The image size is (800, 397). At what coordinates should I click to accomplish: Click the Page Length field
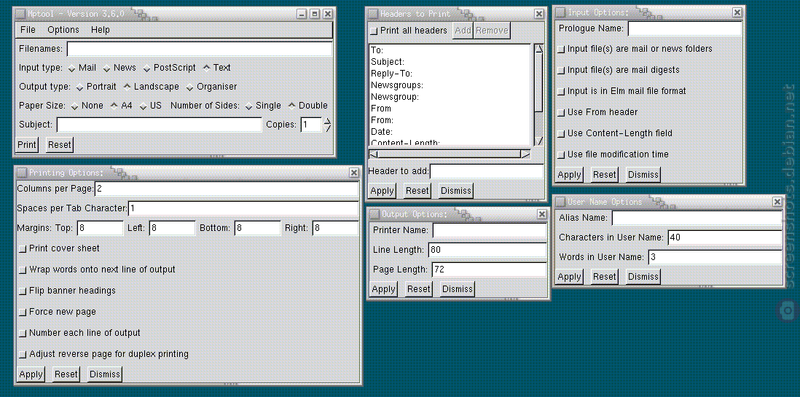point(489,269)
